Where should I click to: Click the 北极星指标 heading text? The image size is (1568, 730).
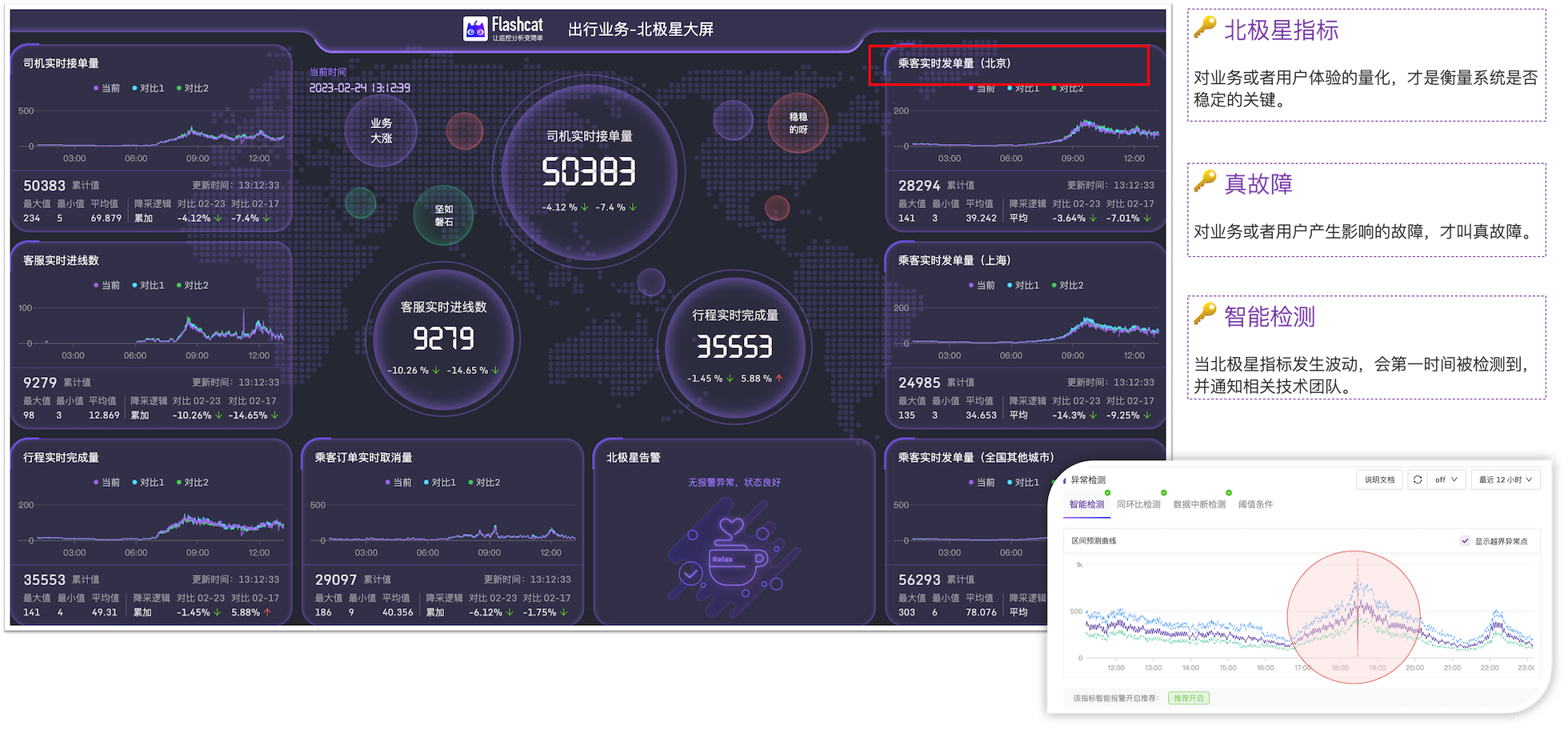coord(1281,30)
